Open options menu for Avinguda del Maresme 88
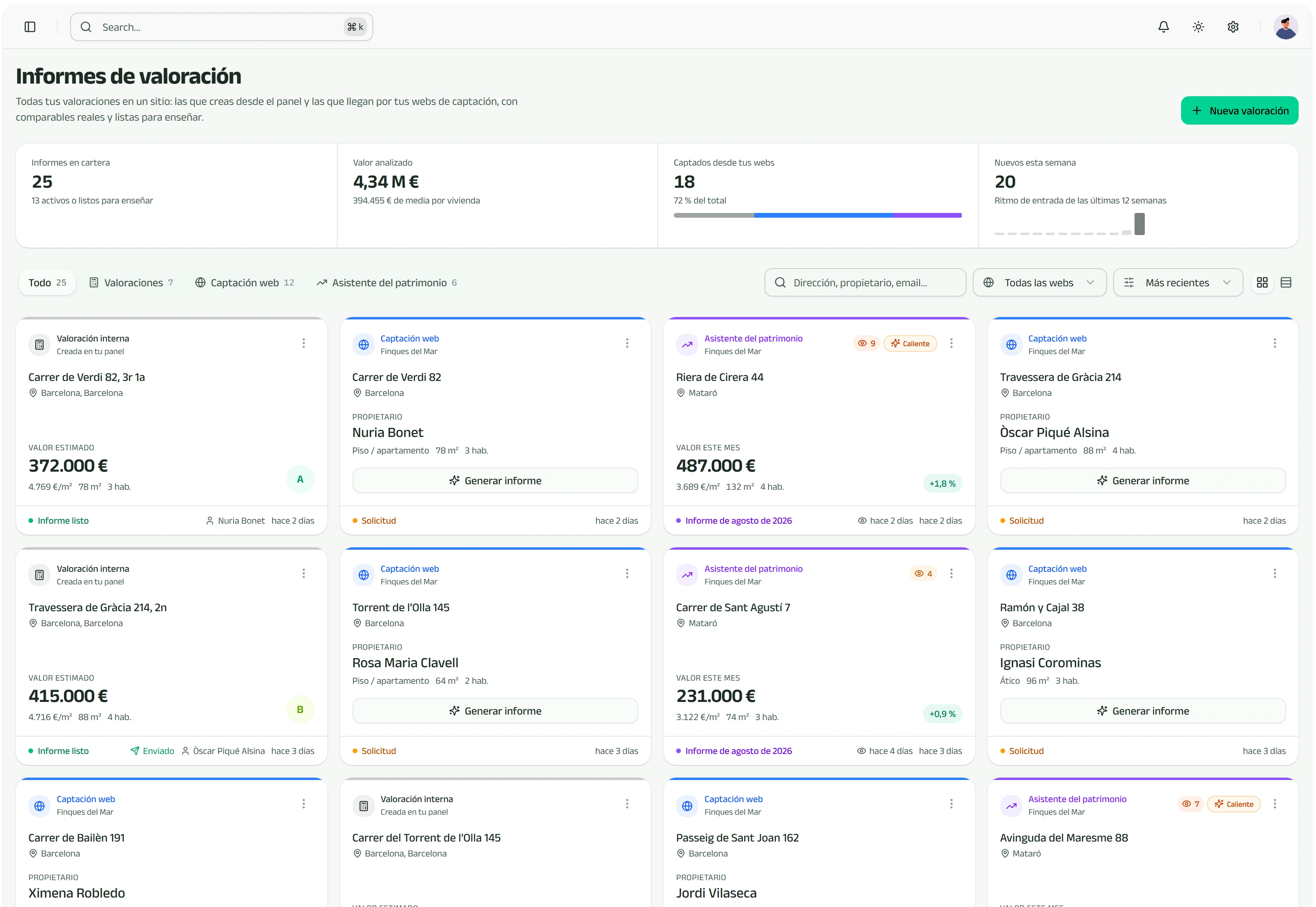The image size is (1316, 907). point(1275,804)
